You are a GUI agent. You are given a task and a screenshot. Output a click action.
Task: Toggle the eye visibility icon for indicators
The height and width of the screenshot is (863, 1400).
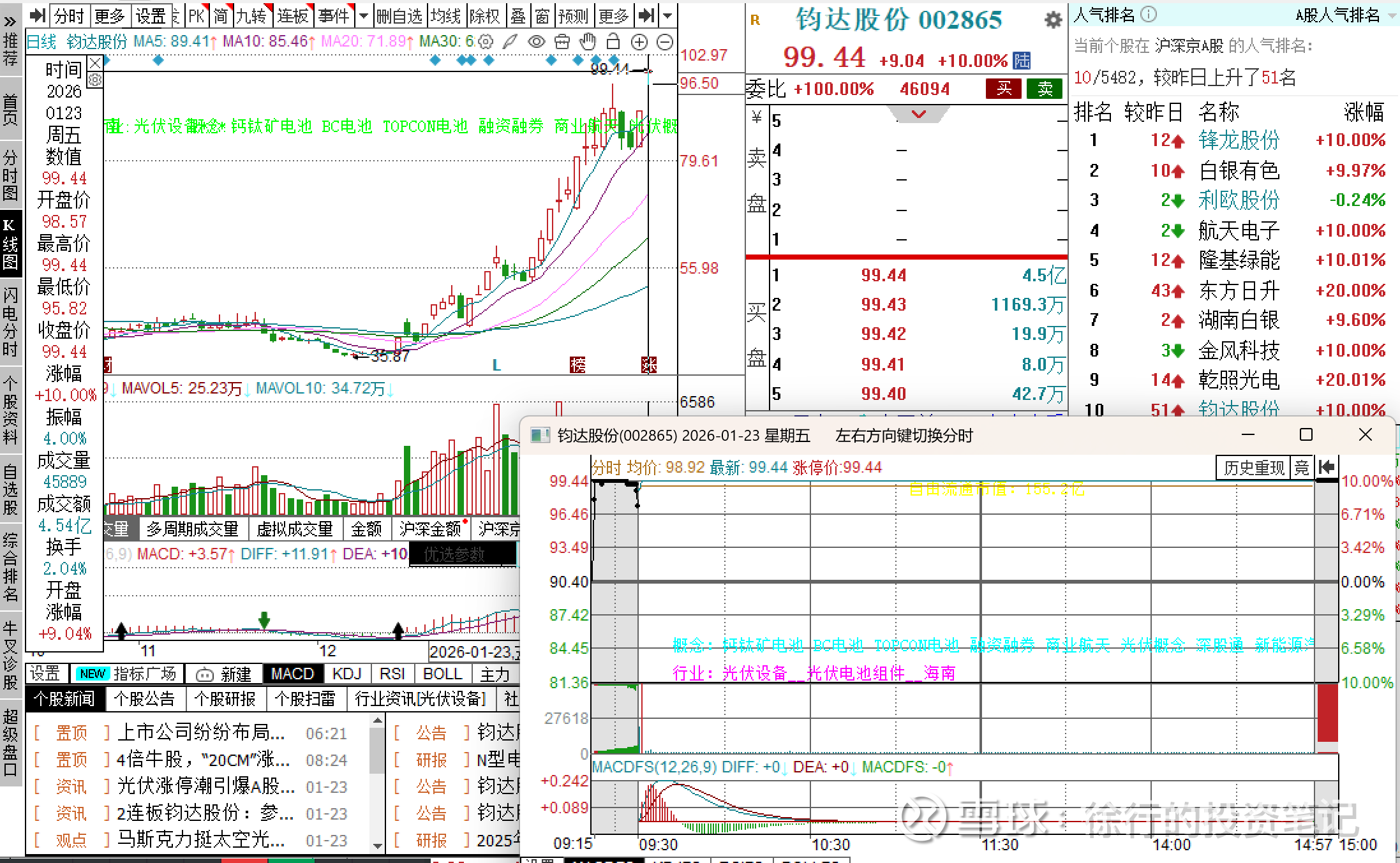[536, 43]
